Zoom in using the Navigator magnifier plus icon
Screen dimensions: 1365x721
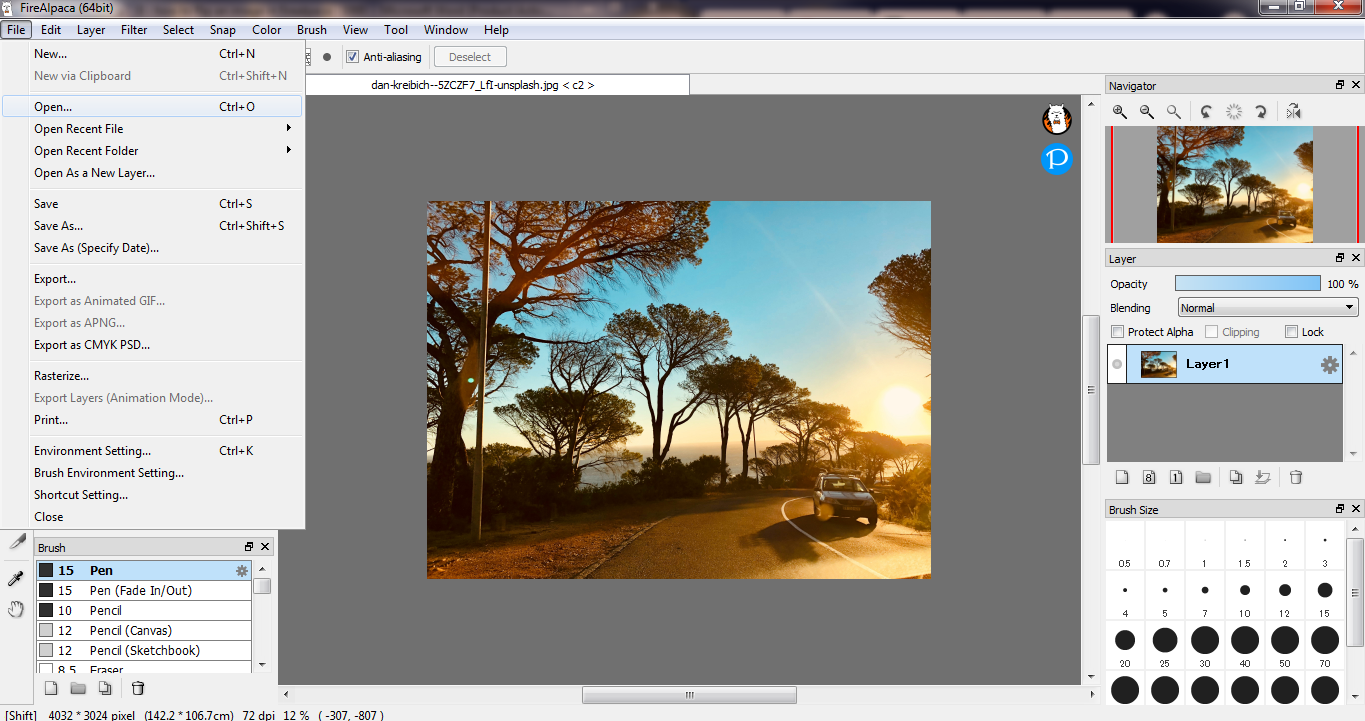pyautogui.click(x=1120, y=112)
